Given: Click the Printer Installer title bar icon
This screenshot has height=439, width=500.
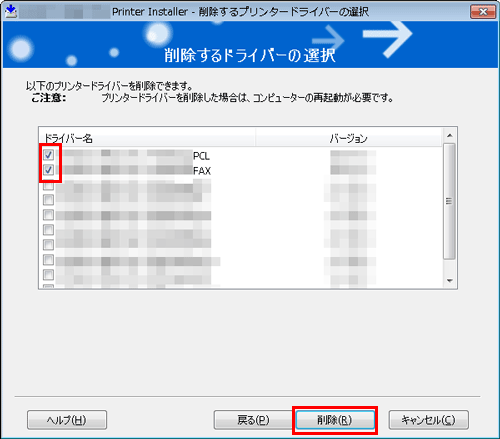Looking at the screenshot, I should [x=11, y=12].
